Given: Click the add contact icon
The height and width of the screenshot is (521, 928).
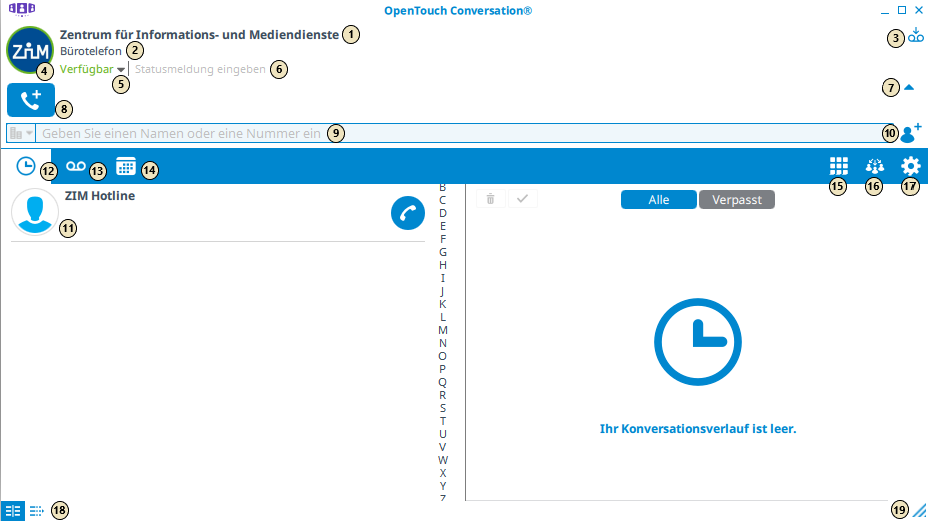Looking at the screenshot, I should point(909,133).
